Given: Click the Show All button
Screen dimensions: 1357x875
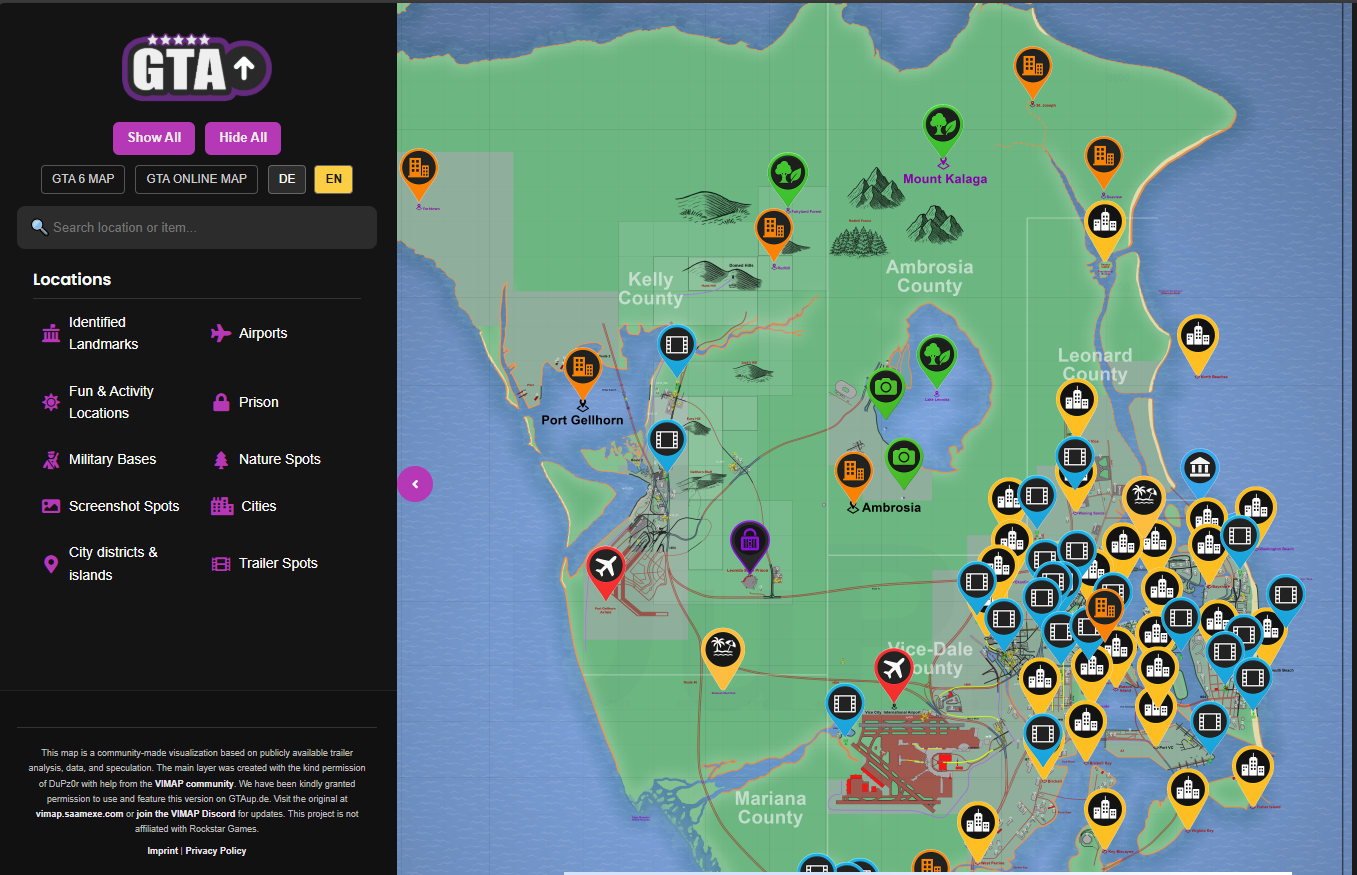Looking at the screenshot, I should (x=154, y=138).
